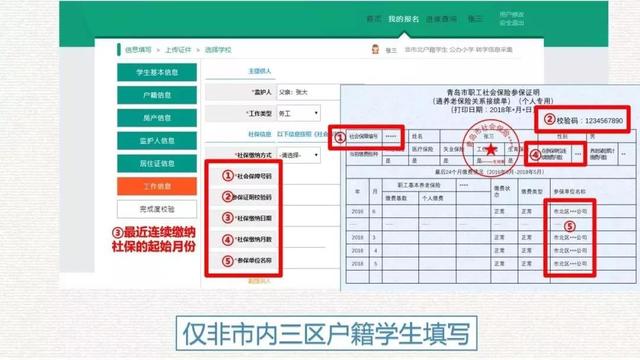640x360 pixels.
Task: Click circled number ② beside 校验码
Action: [x=550, y=120]
